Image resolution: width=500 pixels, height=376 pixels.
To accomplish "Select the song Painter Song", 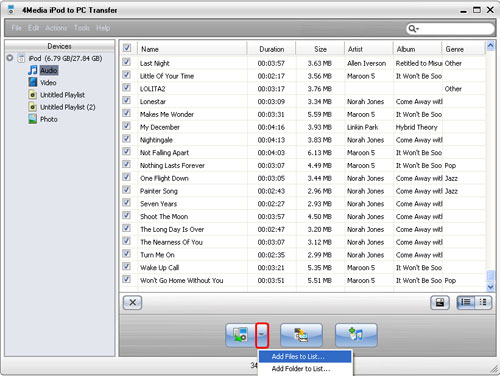I will pos(159,191).
